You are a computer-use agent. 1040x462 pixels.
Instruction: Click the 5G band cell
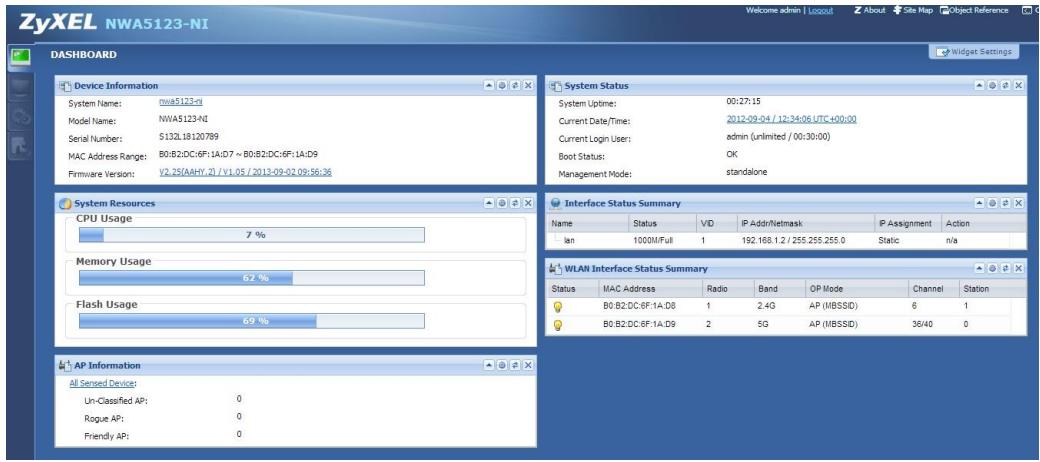[762, 325]
